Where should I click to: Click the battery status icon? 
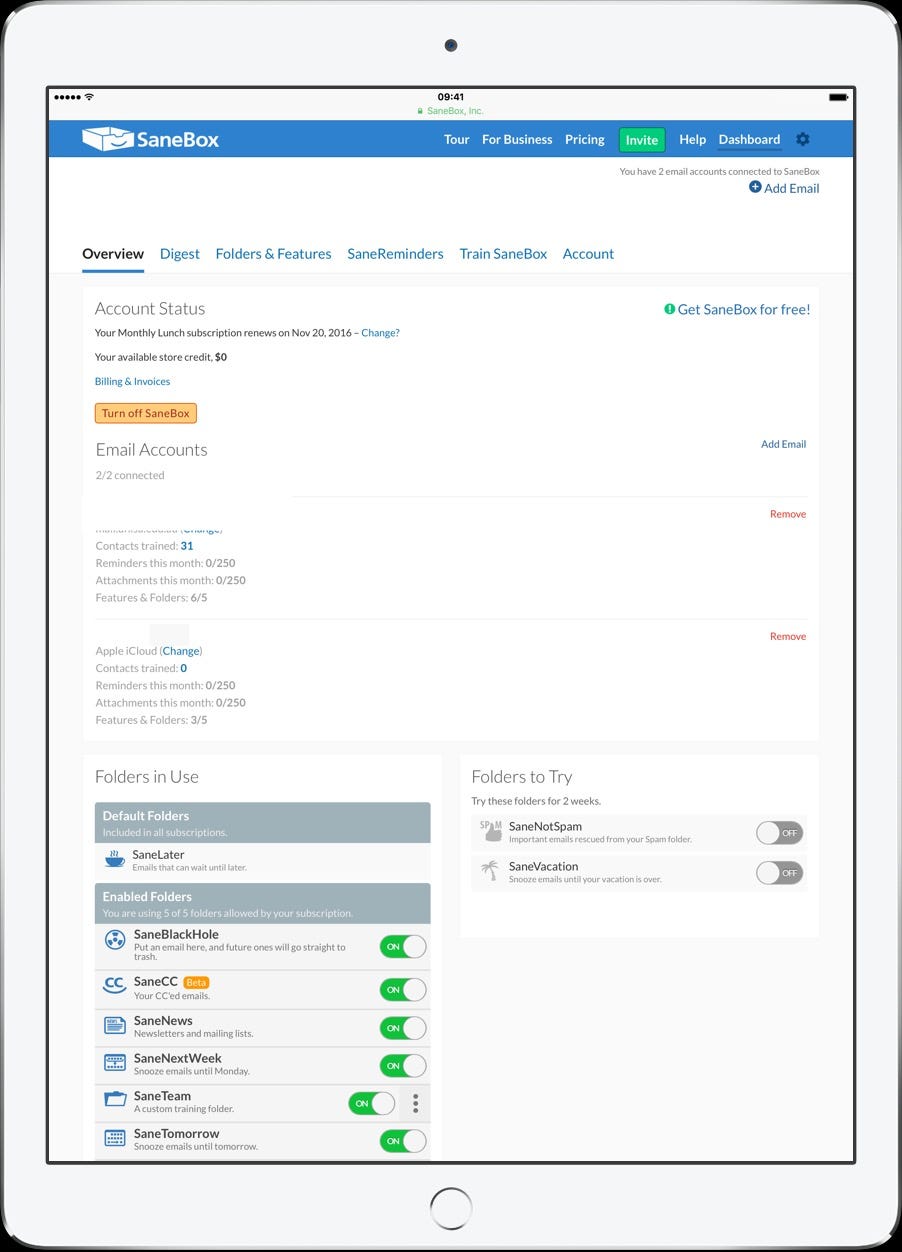(x=838, y=97)
